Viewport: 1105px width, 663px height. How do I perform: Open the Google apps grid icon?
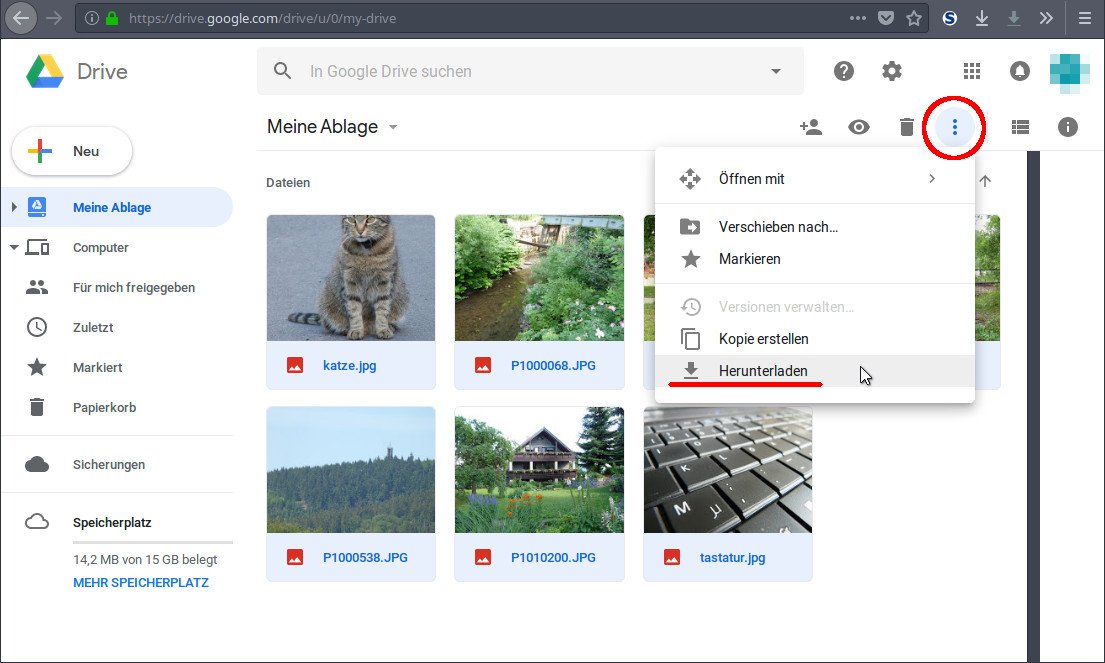click(x=970, y=71)
